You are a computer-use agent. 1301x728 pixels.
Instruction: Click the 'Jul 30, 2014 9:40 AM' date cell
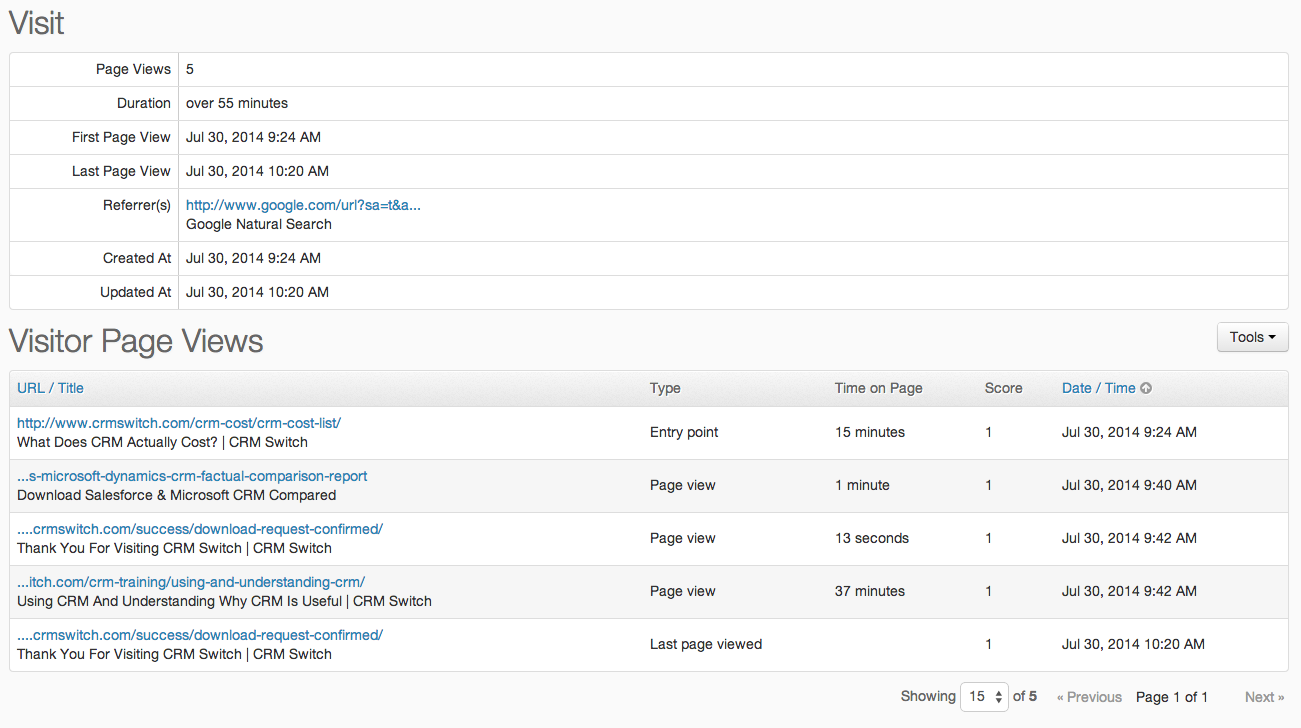coord(1129,485)
